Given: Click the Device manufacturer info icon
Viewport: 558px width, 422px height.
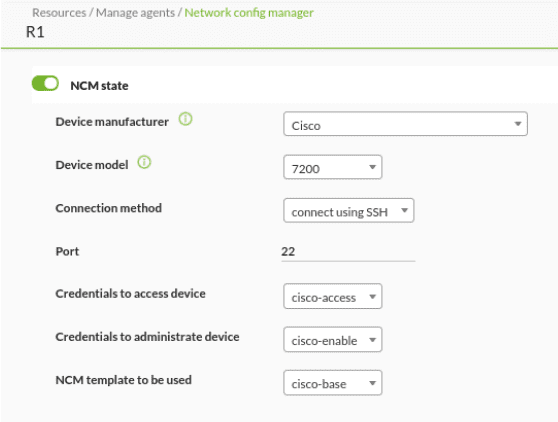Looking at the screenshot, I should coord(185,119).
